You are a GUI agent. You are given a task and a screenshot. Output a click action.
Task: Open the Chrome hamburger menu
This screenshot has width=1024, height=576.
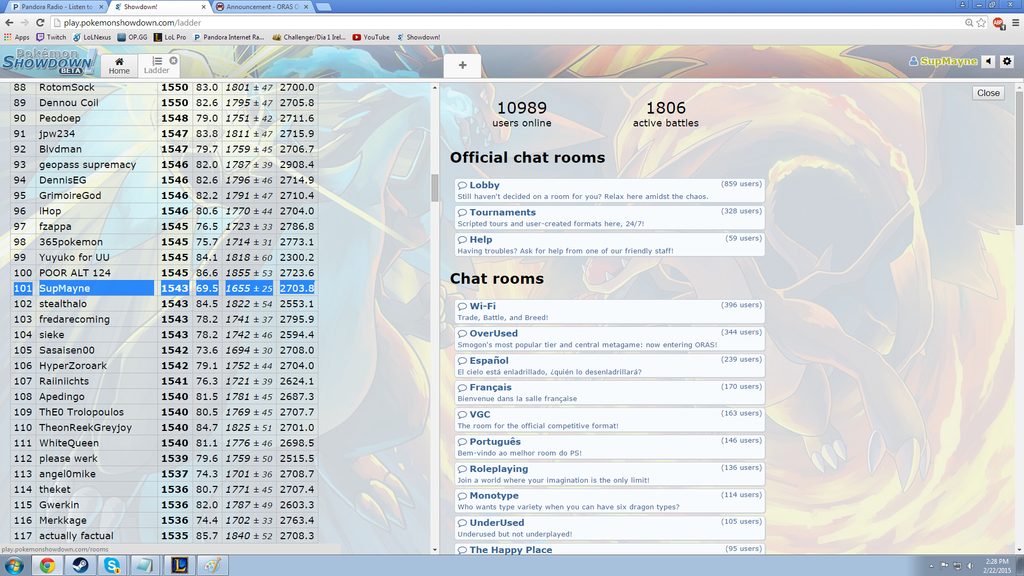pos(1013,22)
